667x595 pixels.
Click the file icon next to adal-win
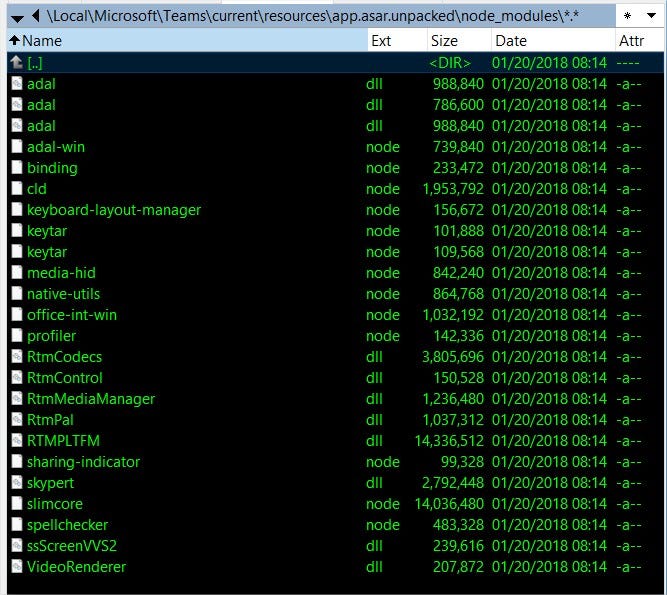17,146
